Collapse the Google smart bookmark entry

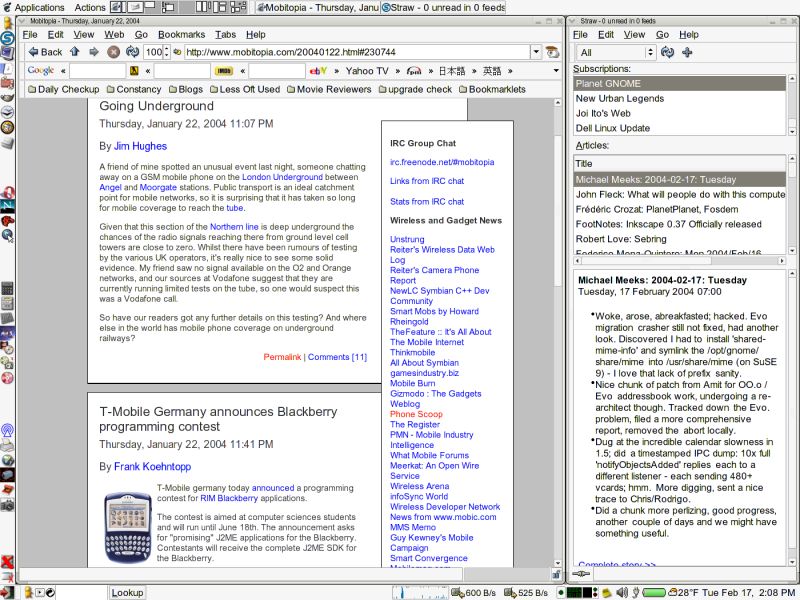pyautogui.click(x=63, y=71)
